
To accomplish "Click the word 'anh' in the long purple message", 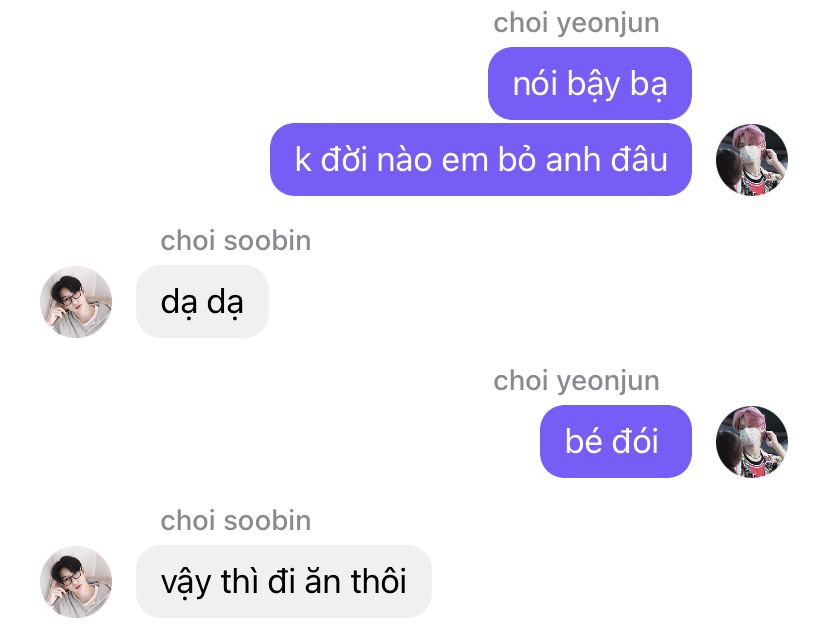I will click(x=573, y=159).
